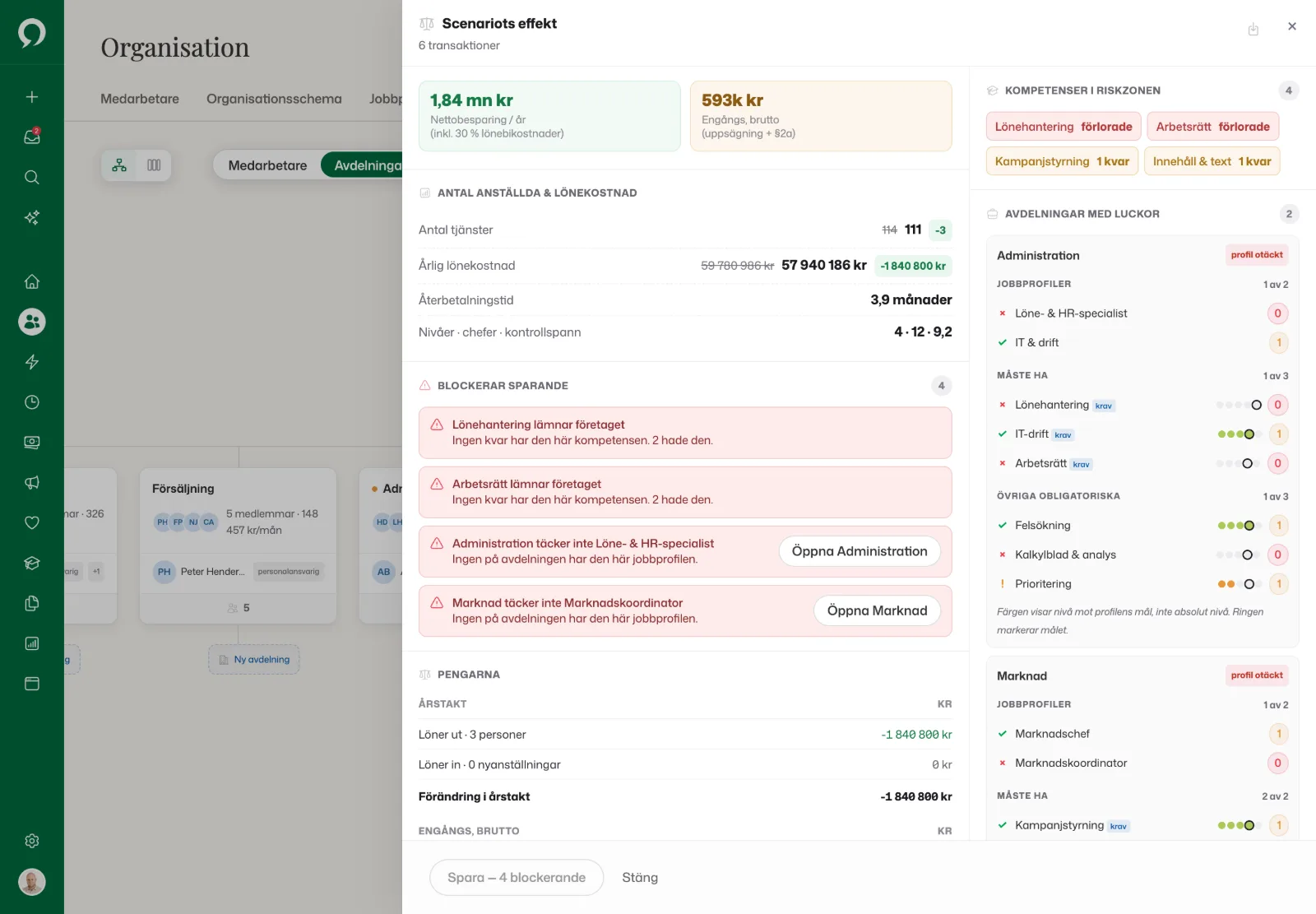Open the Organisationsschema tab
Viewport: 1316px width, 914px height.
(x=274, y=99)
